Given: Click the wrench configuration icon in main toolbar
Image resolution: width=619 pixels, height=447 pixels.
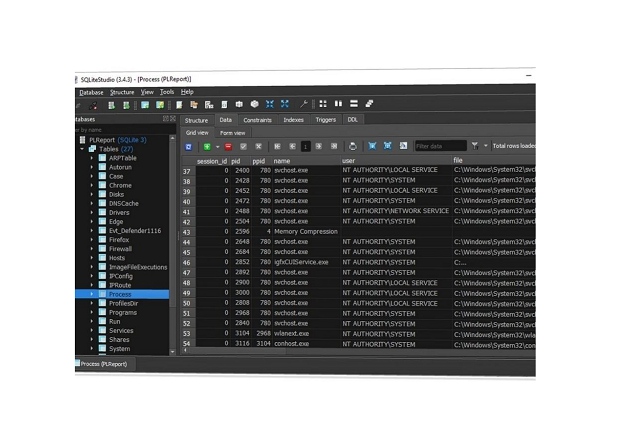Looking at the screenshot, I should (x=304, y=104).
